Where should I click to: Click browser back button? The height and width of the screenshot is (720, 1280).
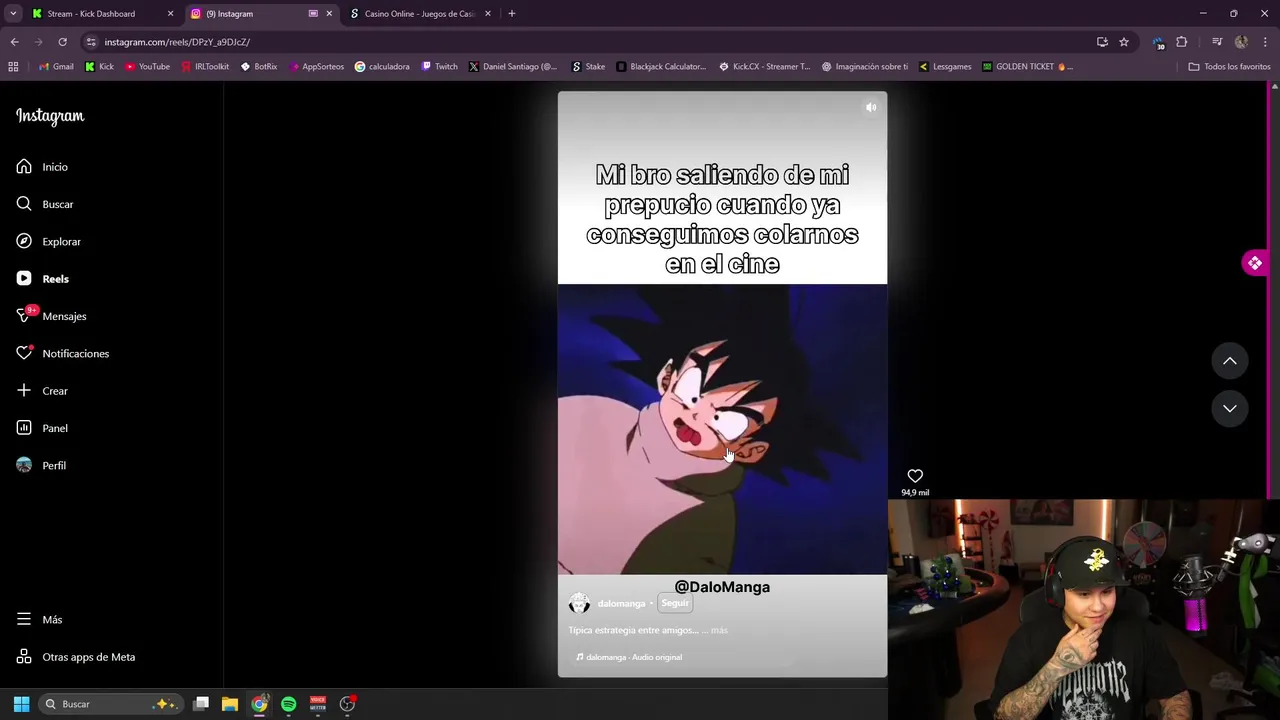14,42
